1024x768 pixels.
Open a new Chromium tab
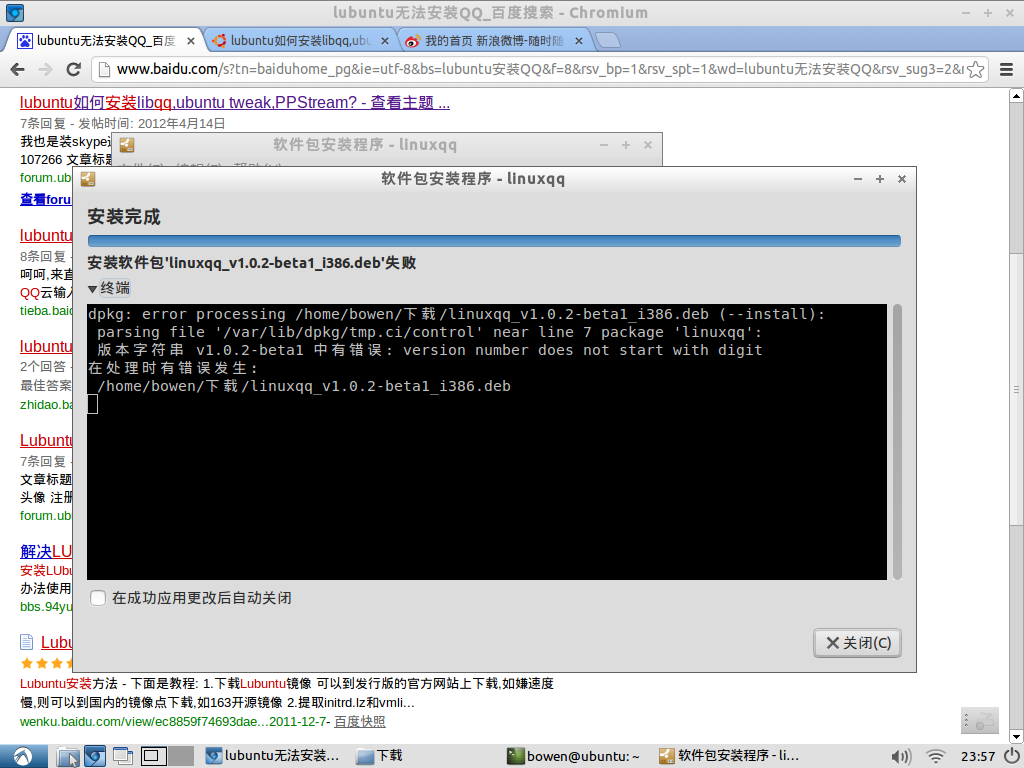point(608,40)
